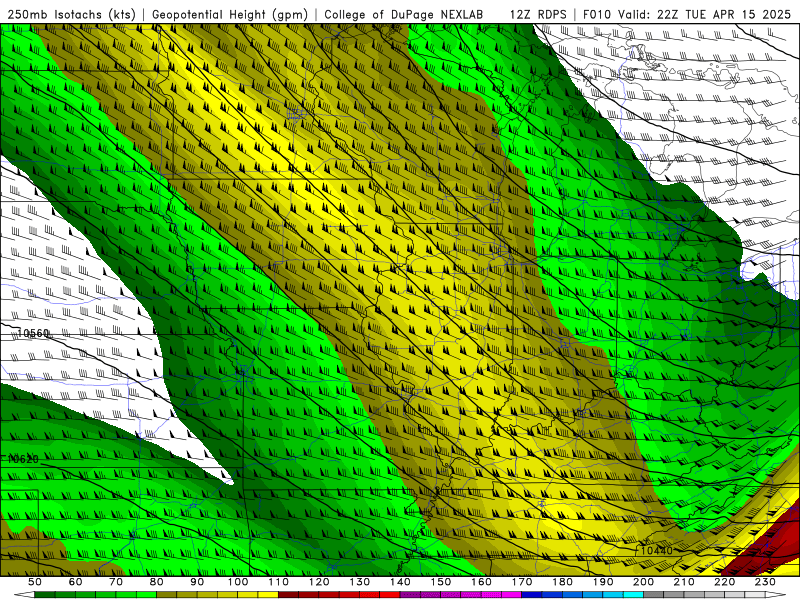Select the 'Geopotential Height (gpm)' header label
The height and width of the screenshot is (600, 800).
point(230,14)
